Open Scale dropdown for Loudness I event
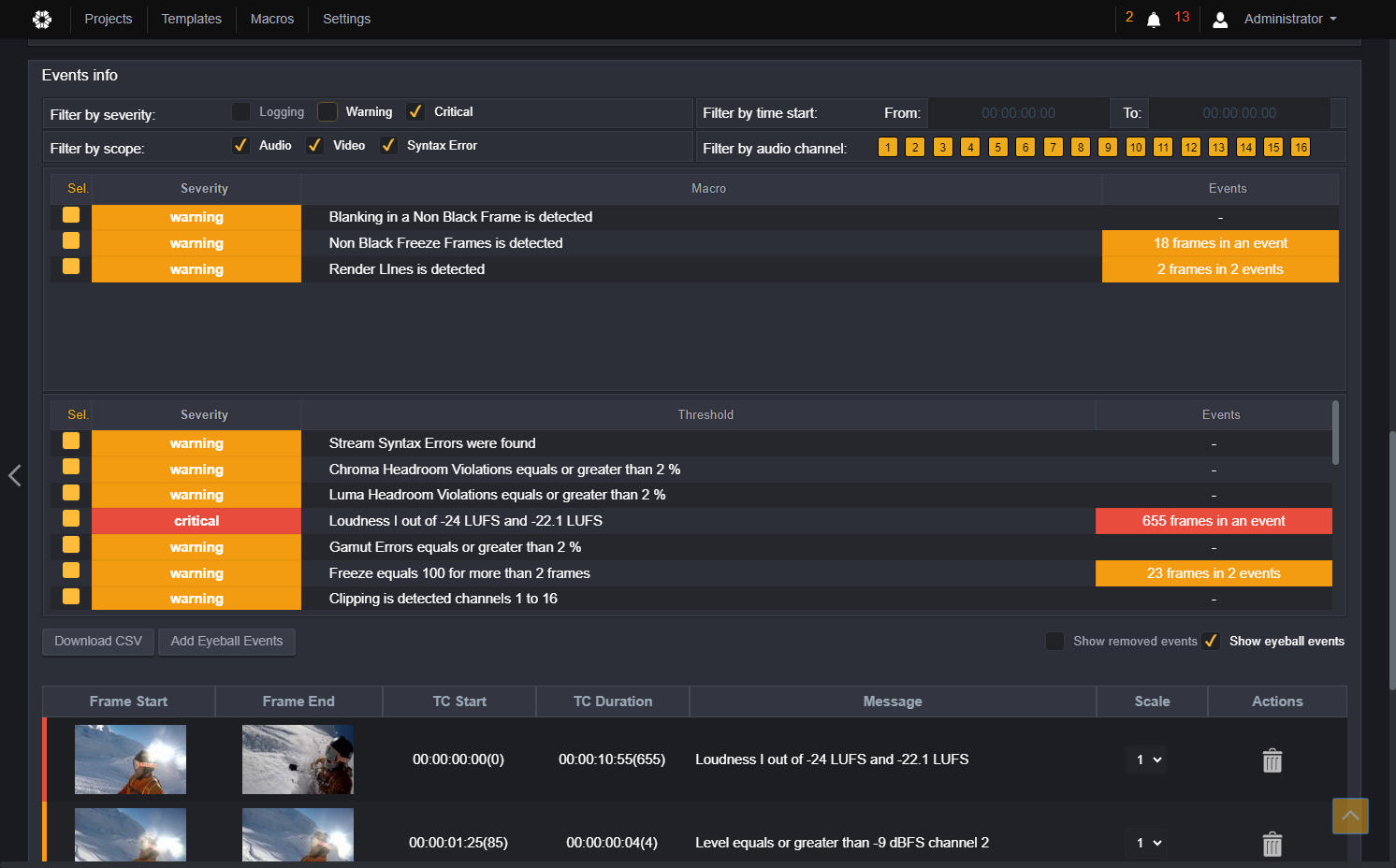The image size is (1396, 868). [1148, 759]
